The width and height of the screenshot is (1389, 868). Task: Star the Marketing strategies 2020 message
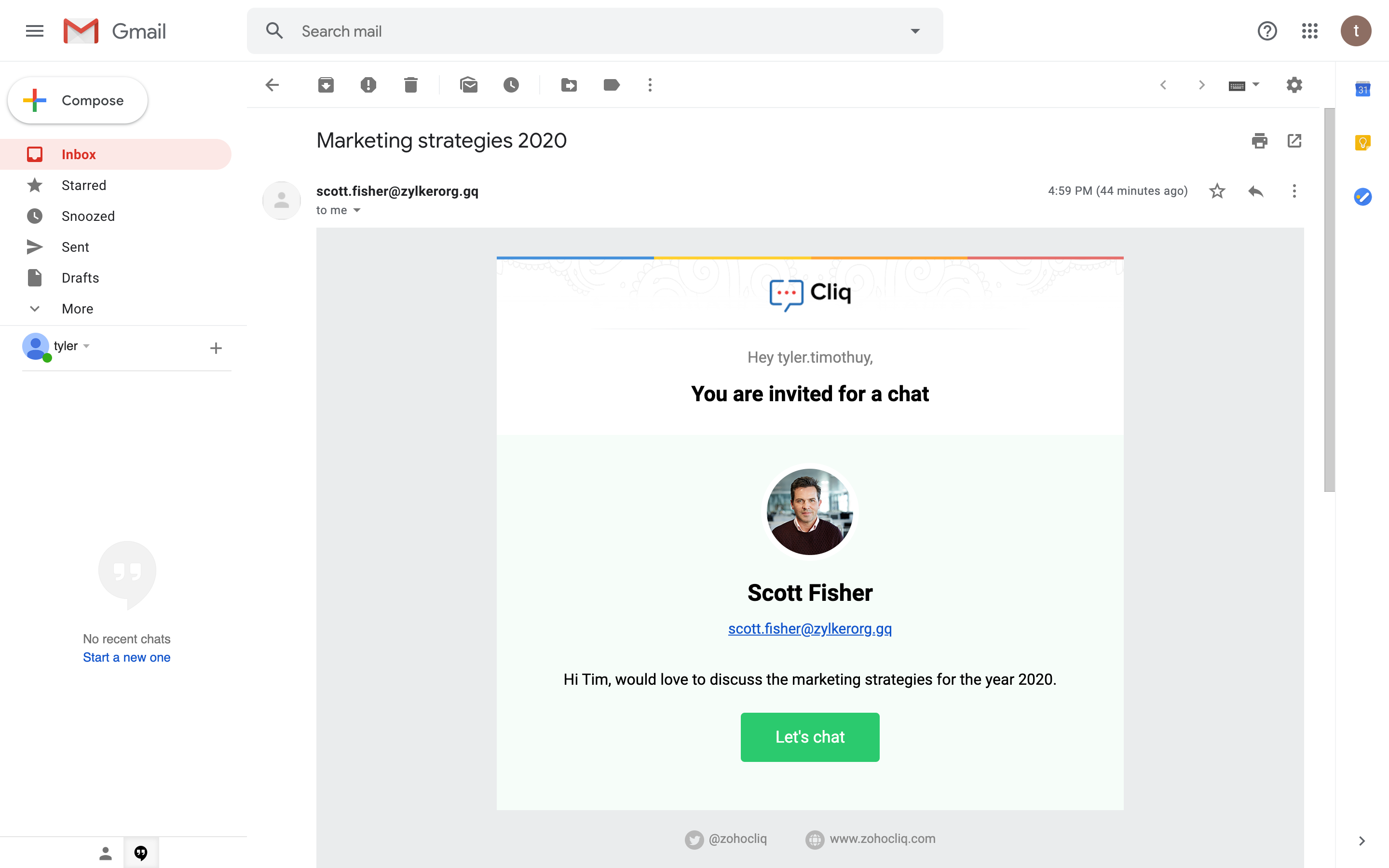tap(1217, 191)
